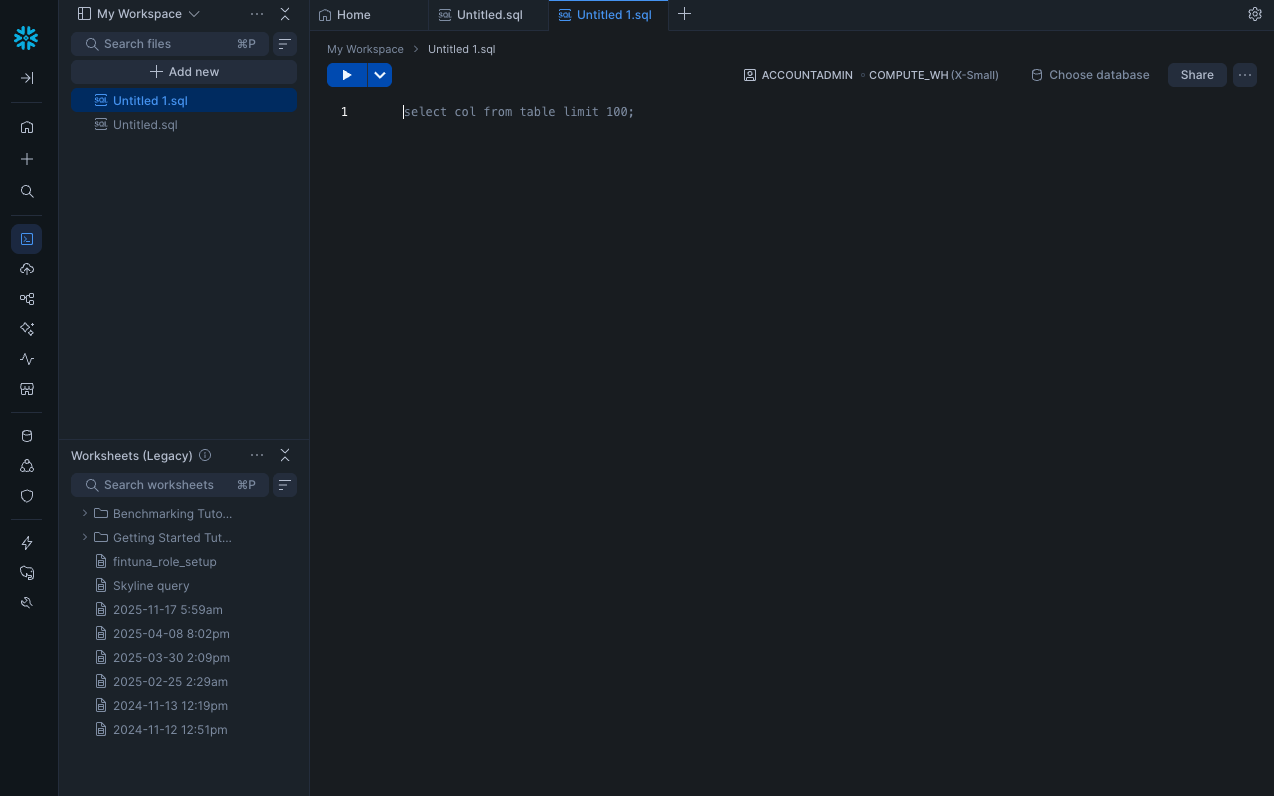Click the sidebar Search magnifier icon
This screenshot has height=796, width=1274.
(x=27, y=191)
